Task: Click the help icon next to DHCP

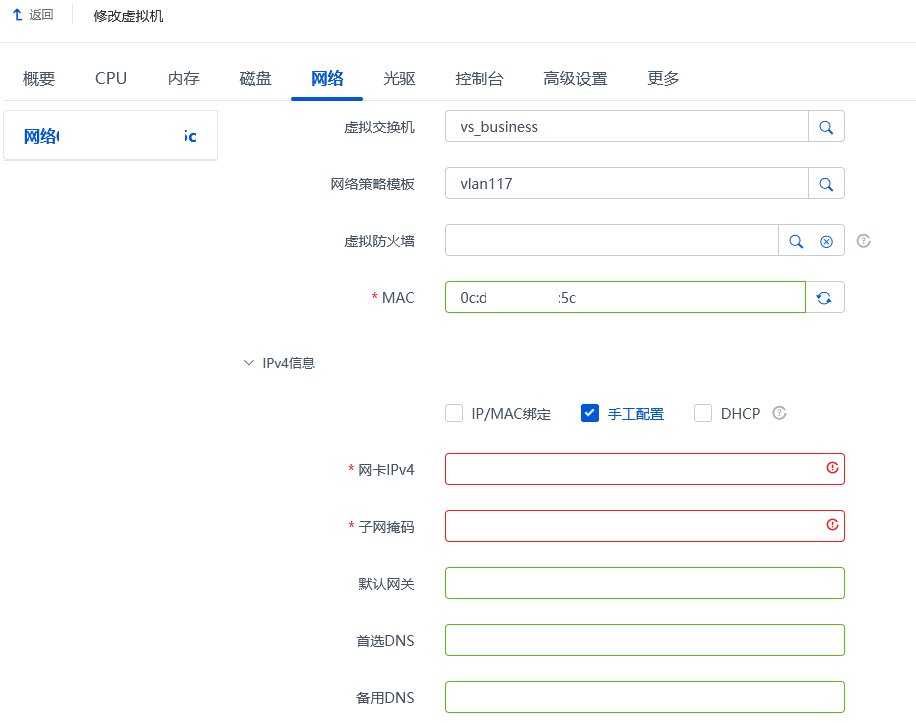Action: 780,413
